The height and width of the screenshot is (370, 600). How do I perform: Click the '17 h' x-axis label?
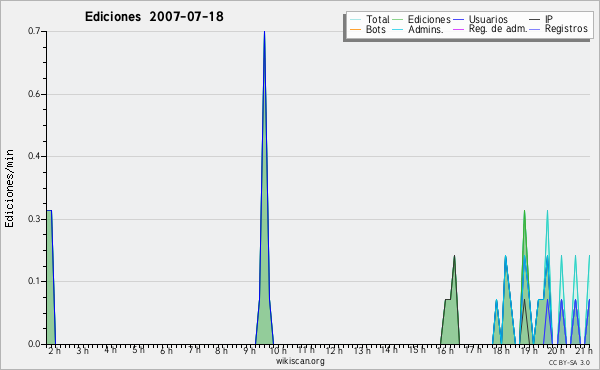coord(473,350)
